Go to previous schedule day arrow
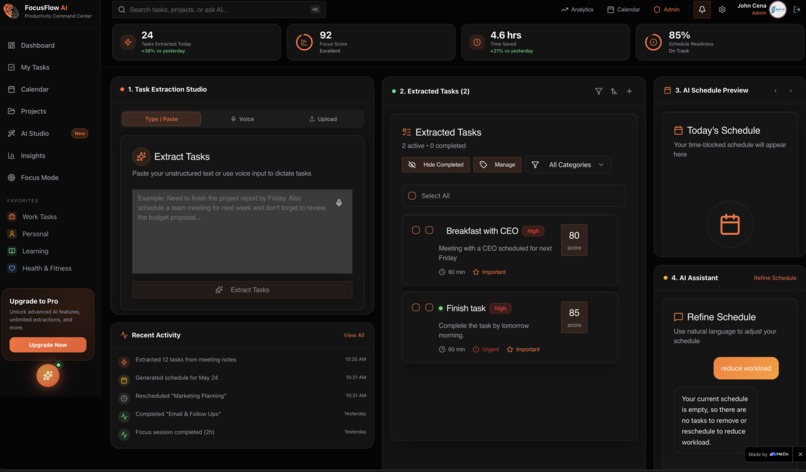 775,90
